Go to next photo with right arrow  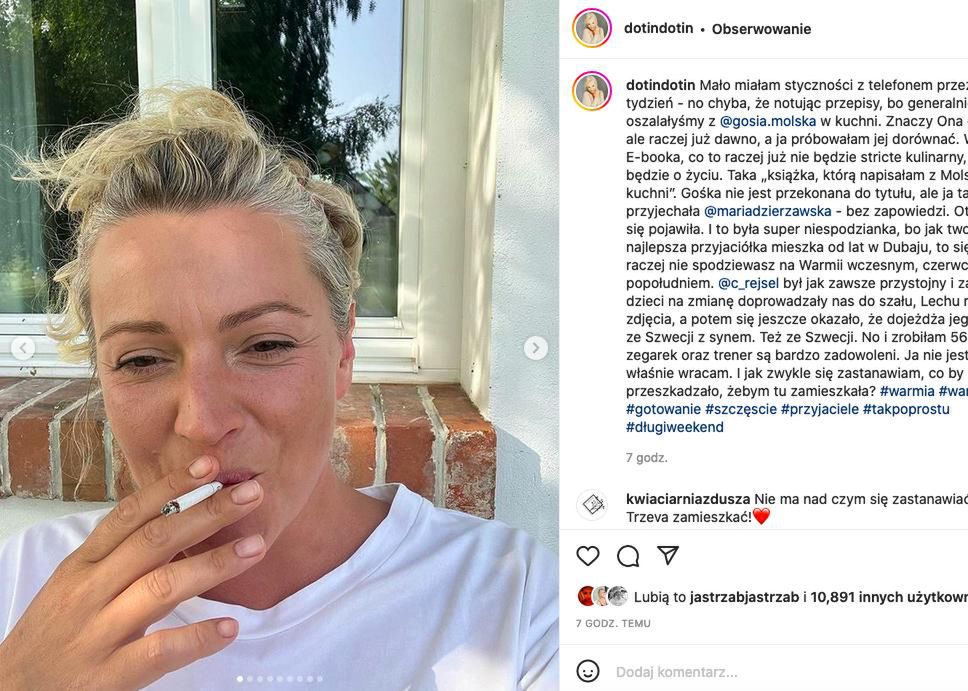point(535,348)
